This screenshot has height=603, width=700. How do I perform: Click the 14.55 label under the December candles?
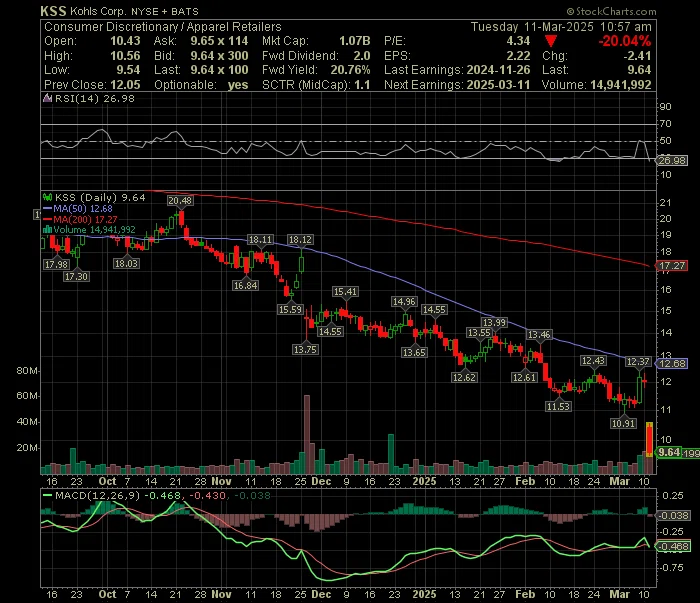330,332
